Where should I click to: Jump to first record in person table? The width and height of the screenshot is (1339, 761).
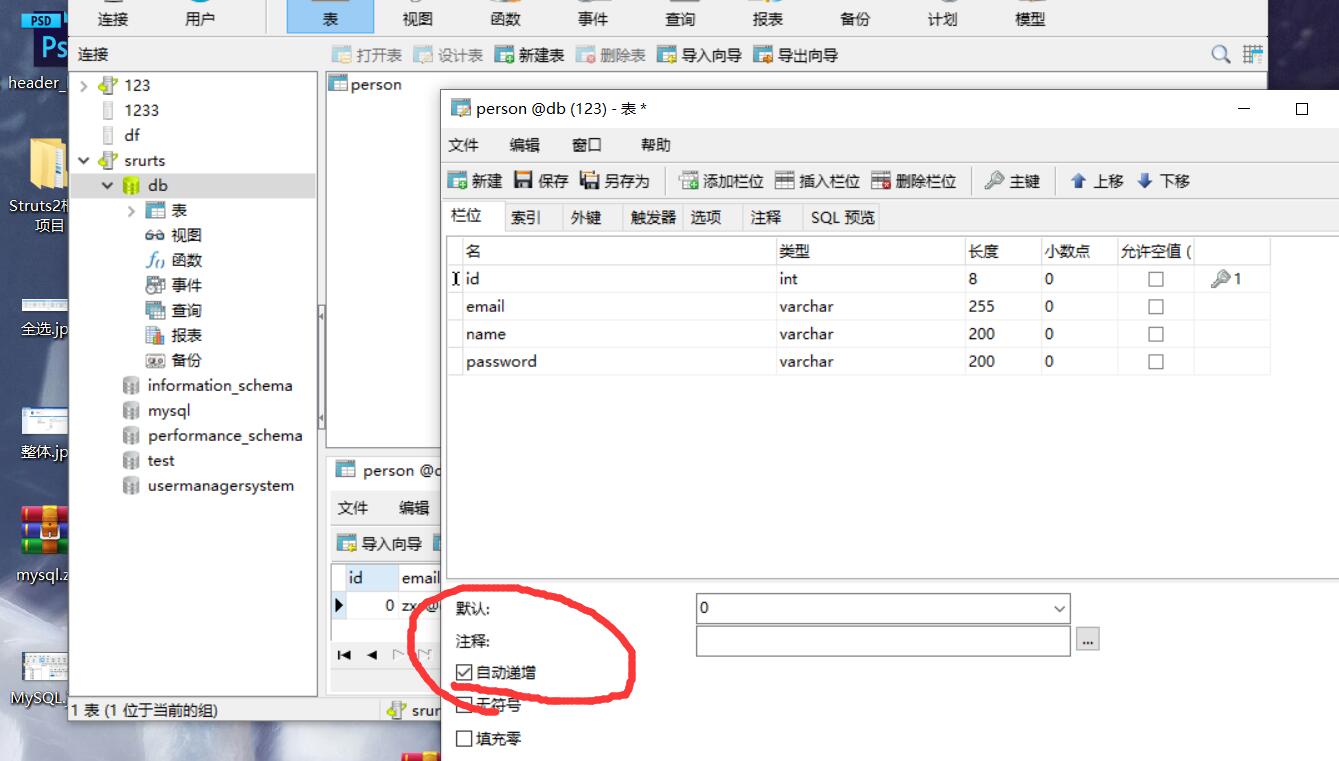pos(344,656)
